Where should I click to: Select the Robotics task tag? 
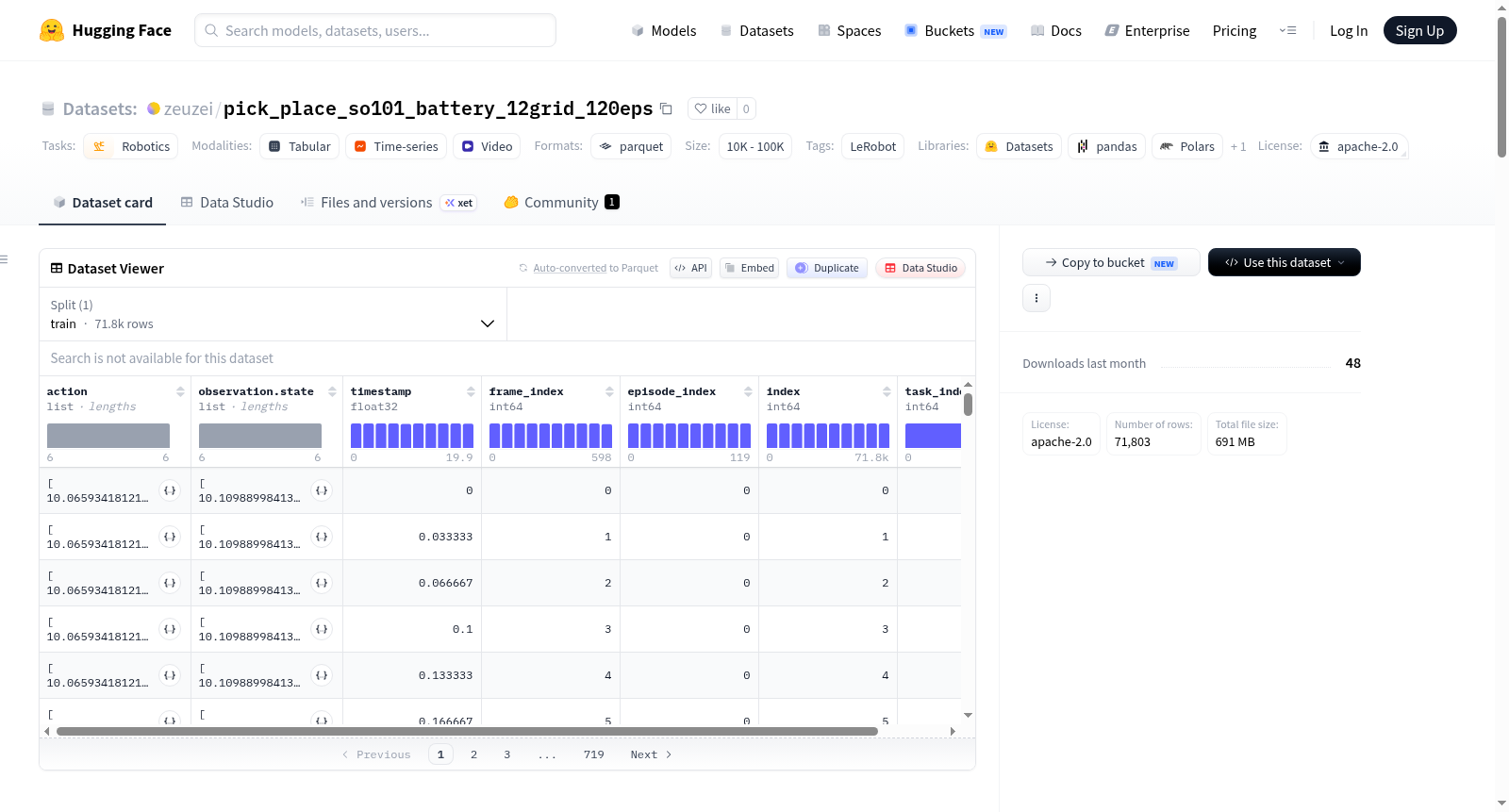(x=131, y=146)
